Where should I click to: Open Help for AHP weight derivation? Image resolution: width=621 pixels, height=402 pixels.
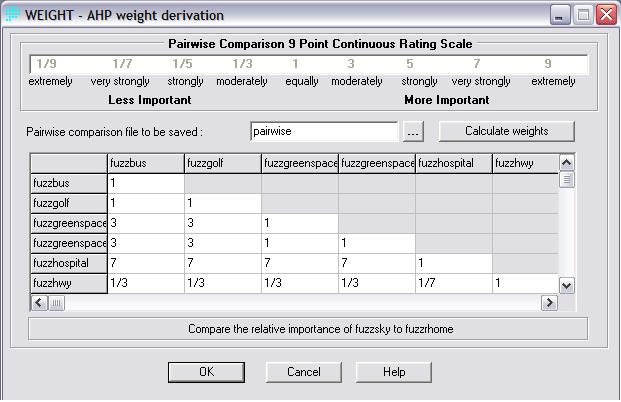pyautogui.click(x=393, y=371)
